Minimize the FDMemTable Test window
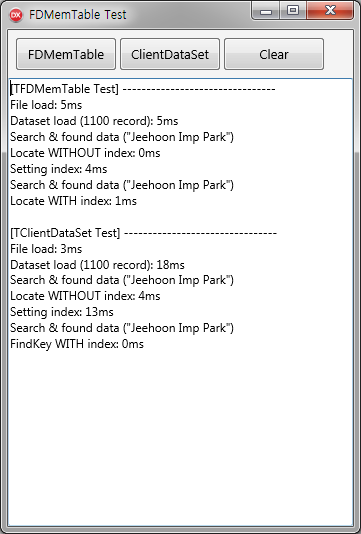The height and width of the screenshot is (534, 361). 266,11
